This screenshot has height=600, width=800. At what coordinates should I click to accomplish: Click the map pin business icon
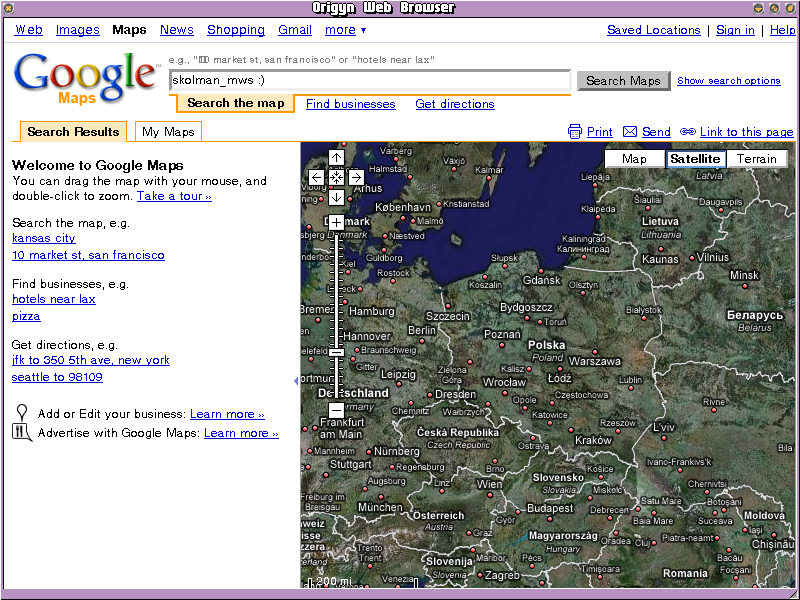point(21,412)
